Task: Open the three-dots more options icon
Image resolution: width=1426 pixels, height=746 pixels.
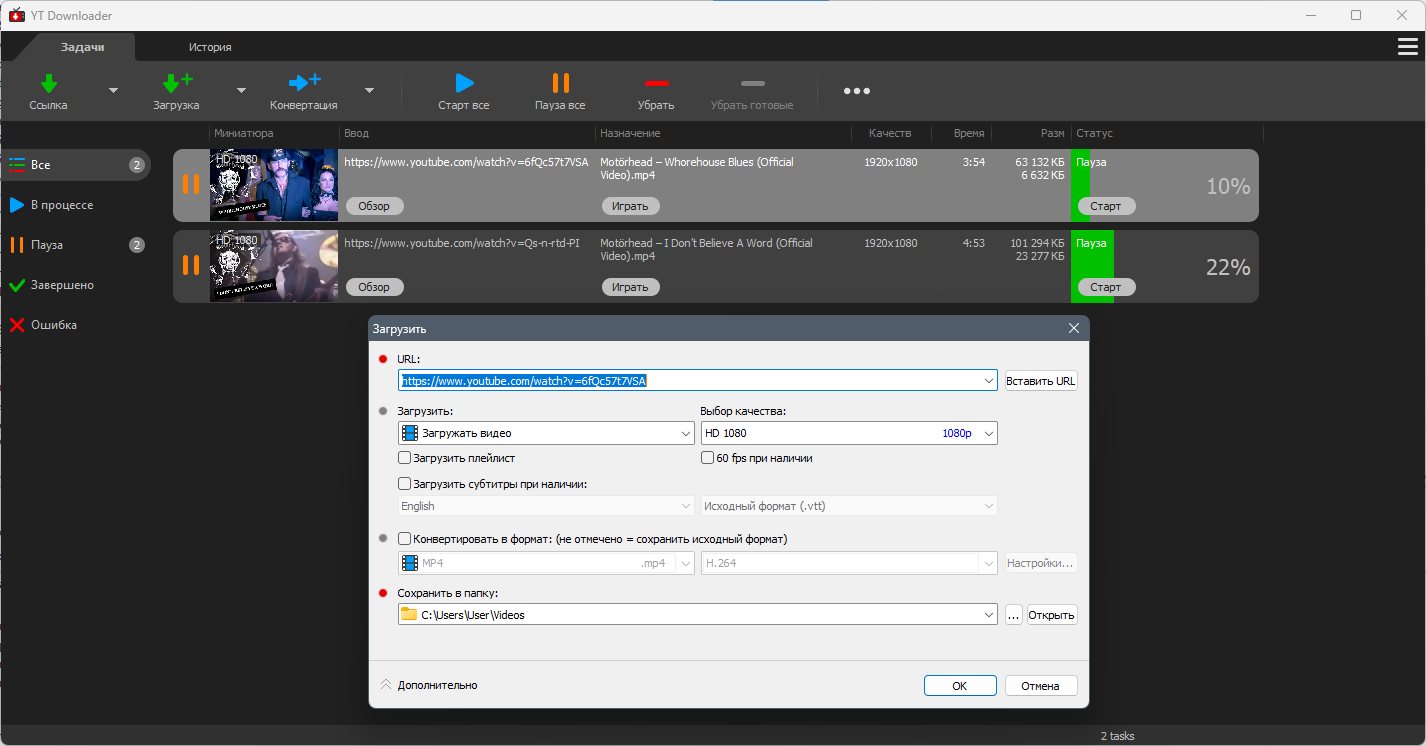Action: (857, 91)
